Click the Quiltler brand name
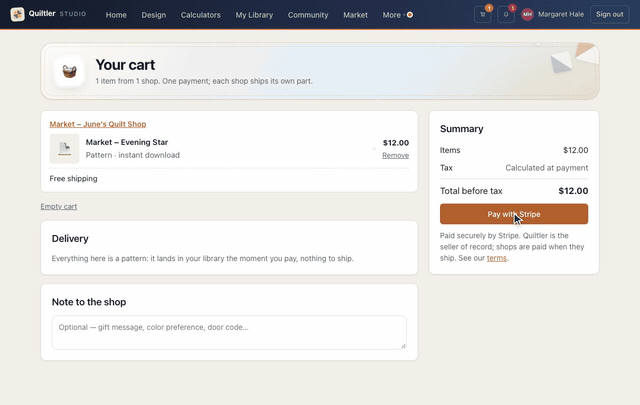 (42, 13)
